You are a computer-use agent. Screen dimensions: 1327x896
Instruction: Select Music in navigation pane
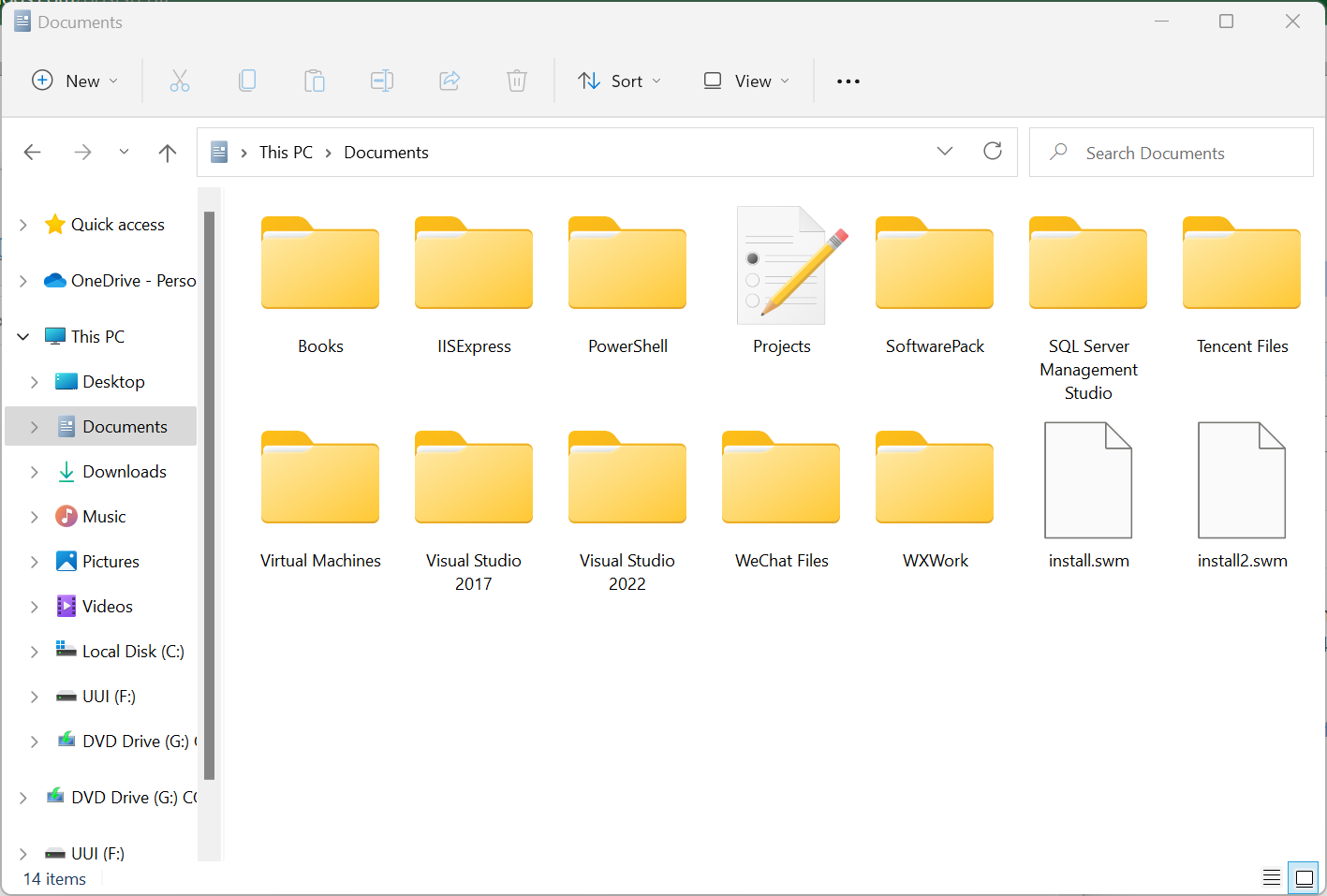[90, 517]
